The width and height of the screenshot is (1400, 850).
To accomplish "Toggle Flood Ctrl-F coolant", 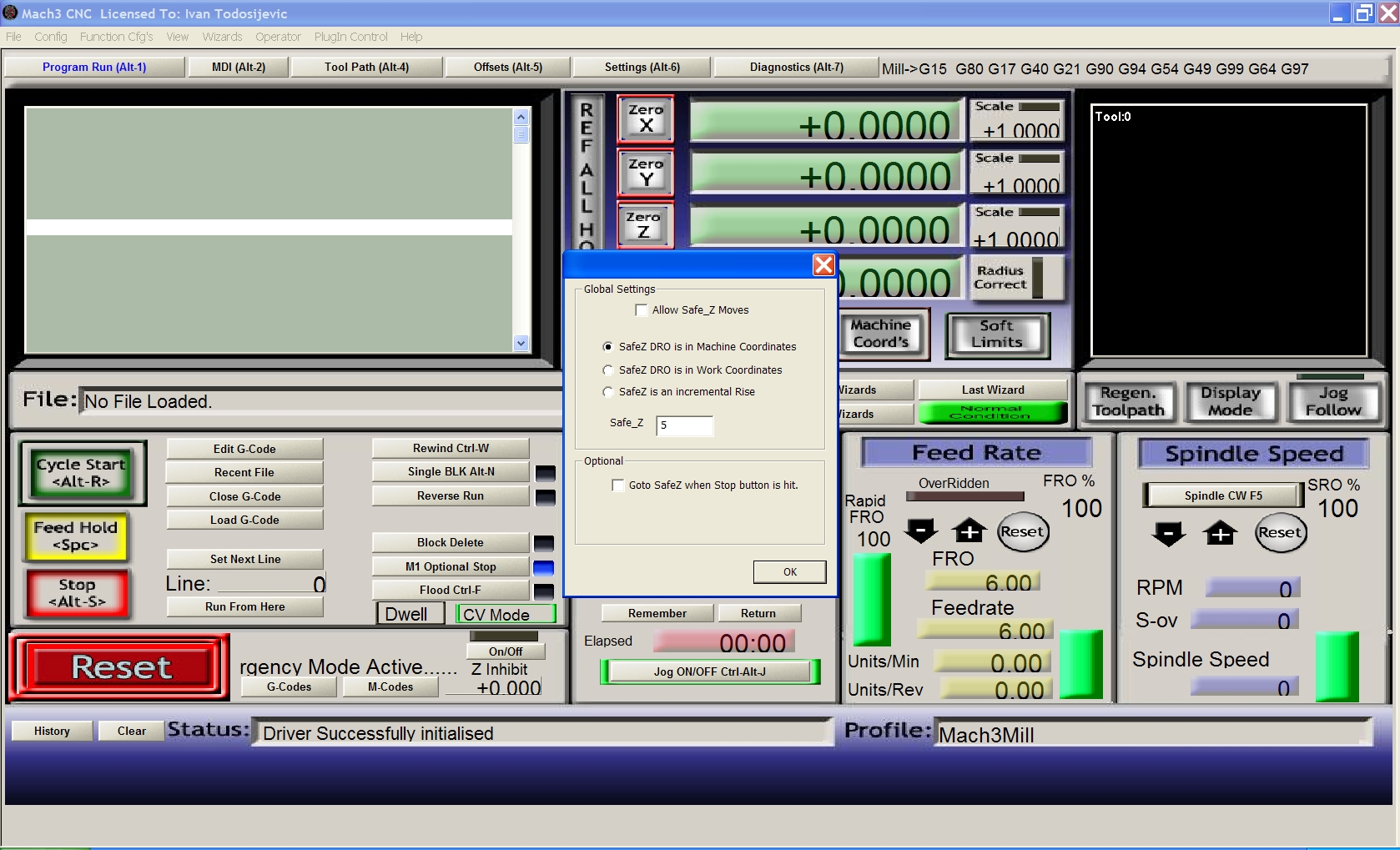I will (451, 591).
